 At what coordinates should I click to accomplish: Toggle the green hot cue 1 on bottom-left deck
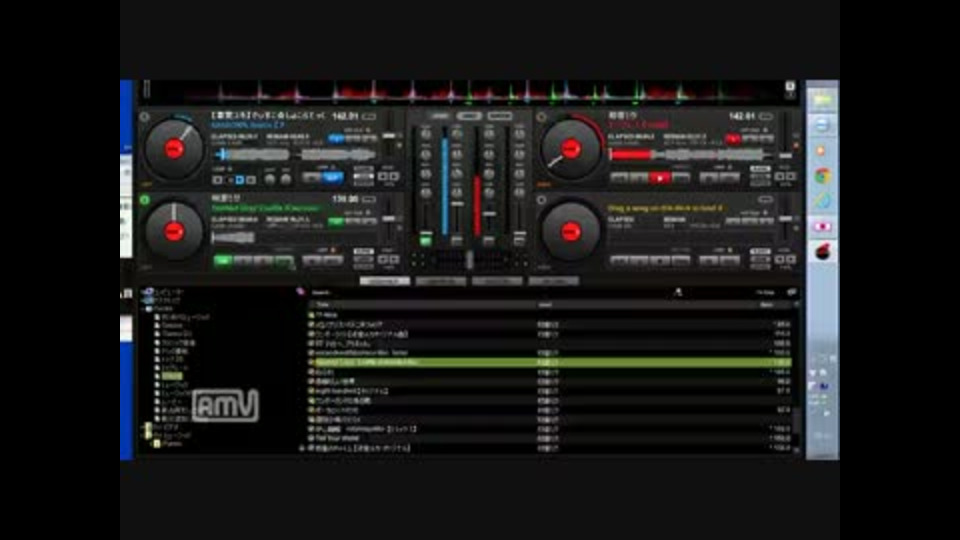click(336, 222)
